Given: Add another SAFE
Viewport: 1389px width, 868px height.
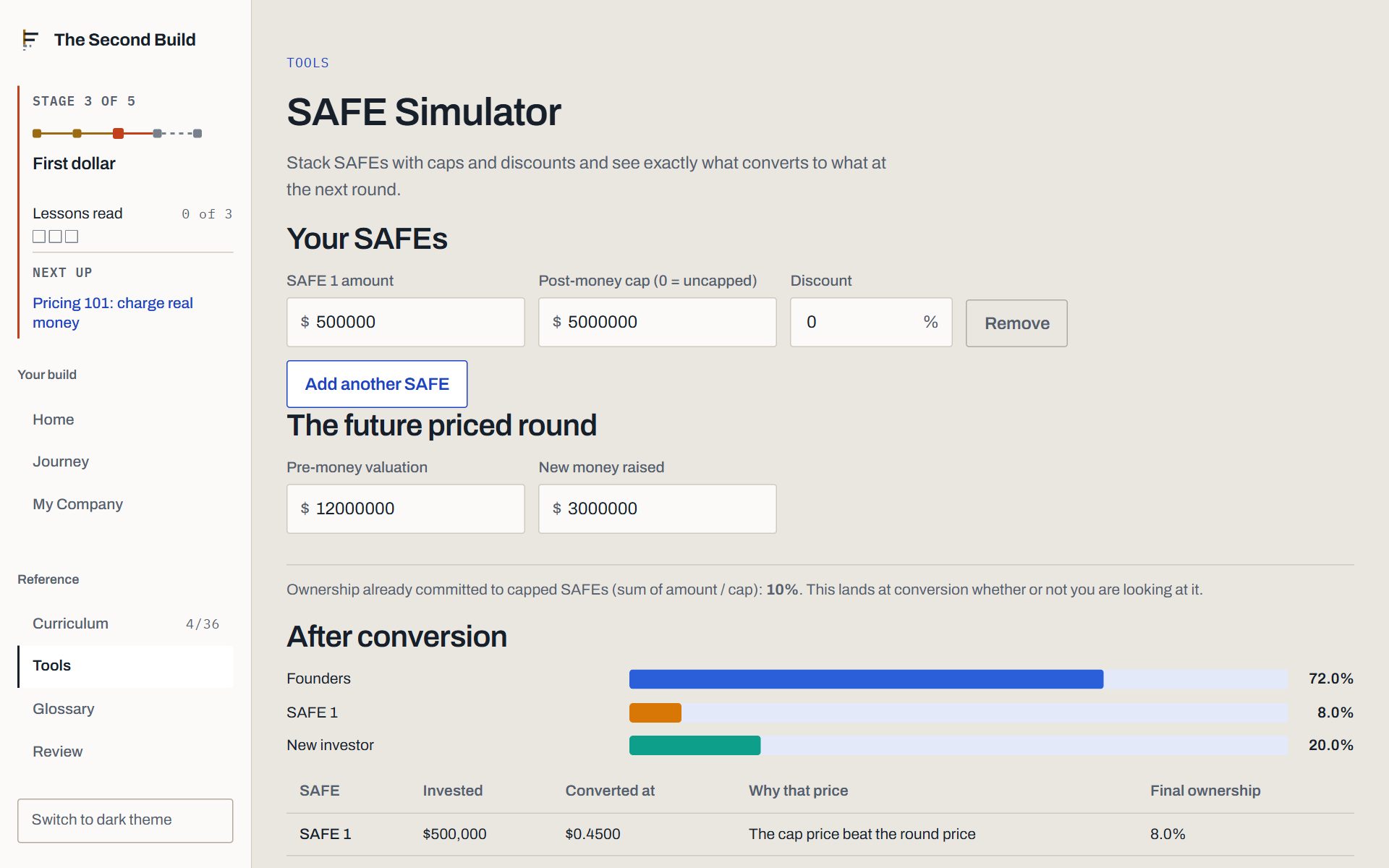Looking at the screenshot, I should (x=377, y=384).
